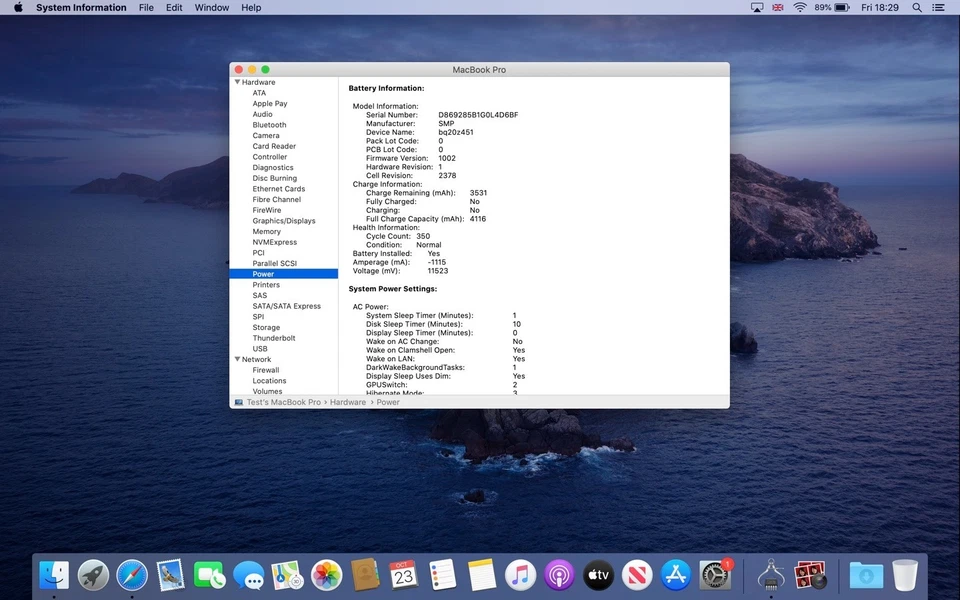Click Power breadcrumb in path bar
This screenshot has height=600, width=960.
pyautogui.click(x=388, y=402)
